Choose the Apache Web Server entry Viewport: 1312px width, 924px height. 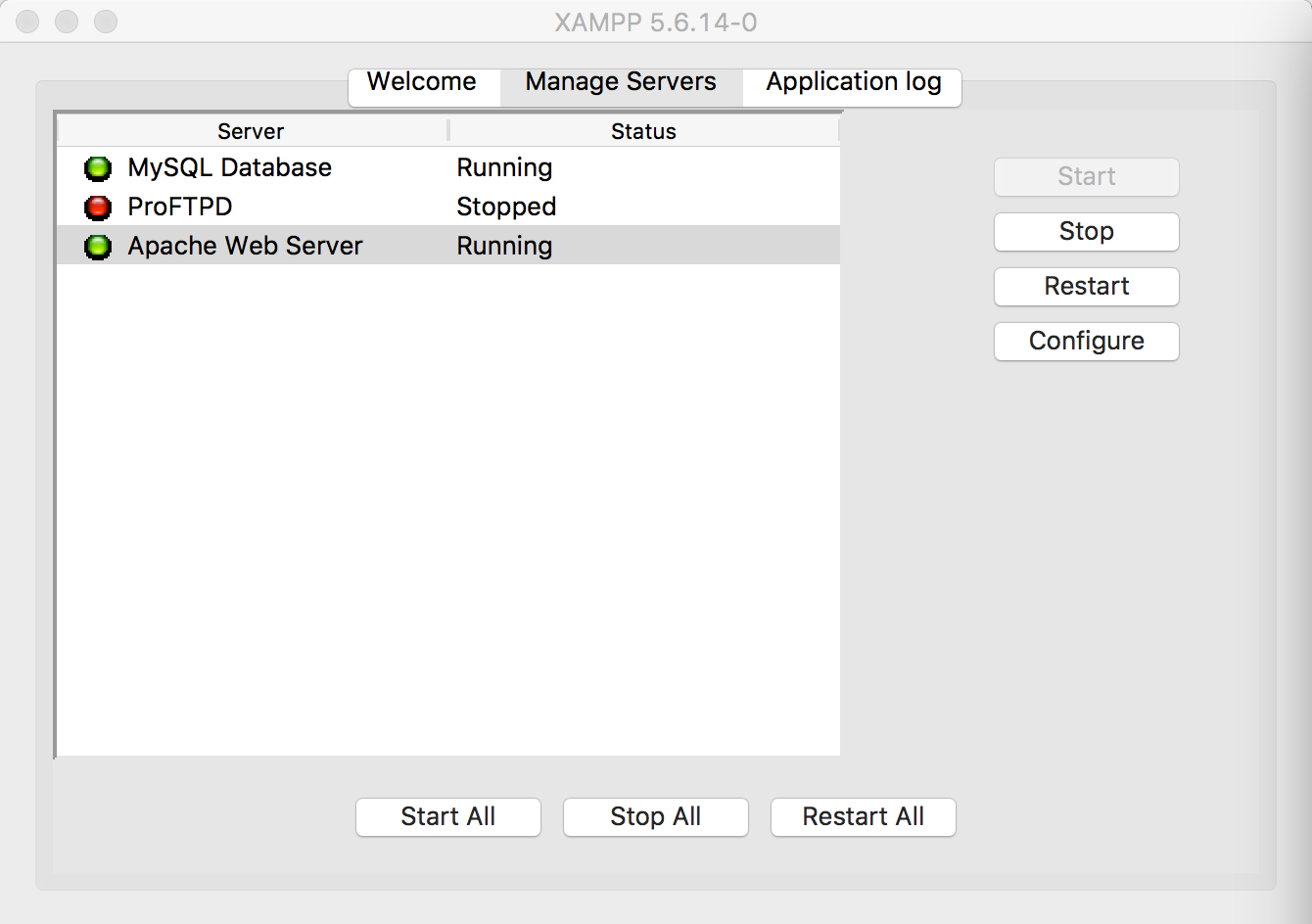245,247
